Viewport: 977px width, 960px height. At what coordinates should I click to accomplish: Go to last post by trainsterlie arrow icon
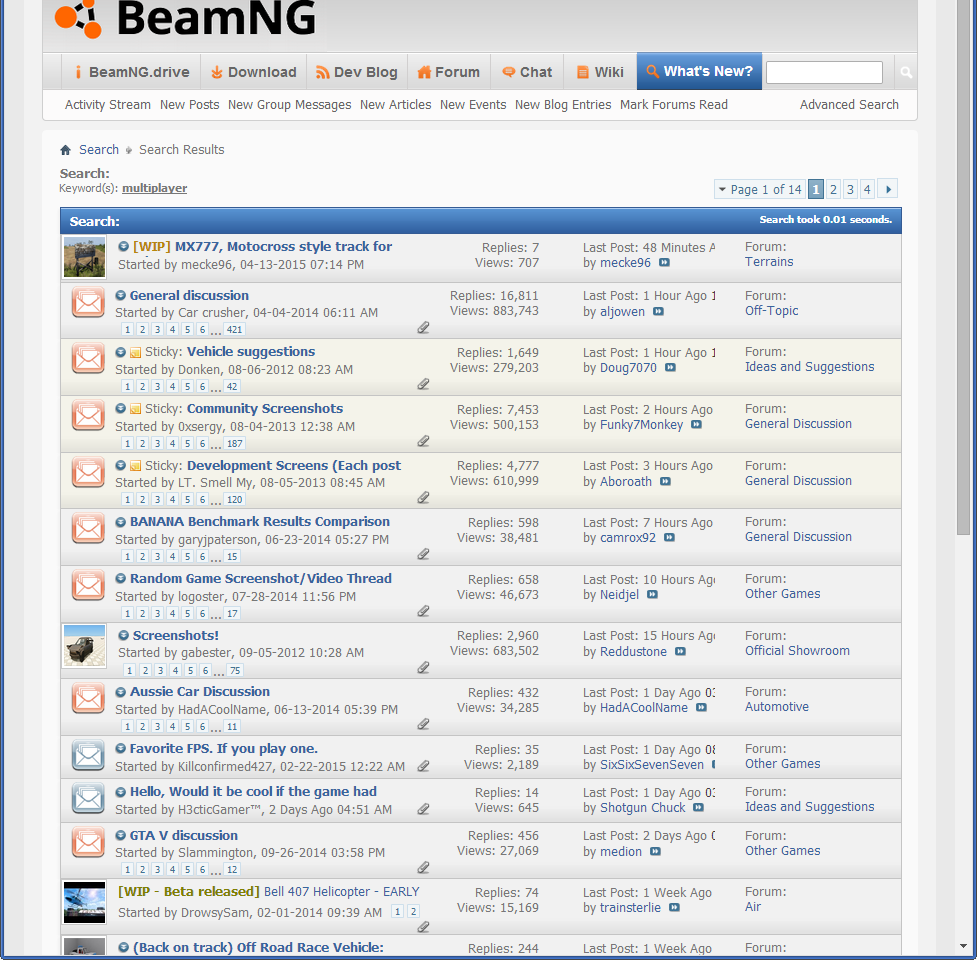(674, 908)
